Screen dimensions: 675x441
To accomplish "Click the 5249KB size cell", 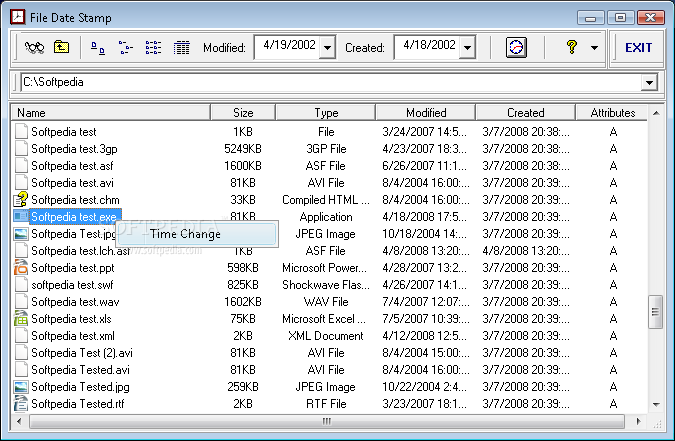I will point(243,149).
